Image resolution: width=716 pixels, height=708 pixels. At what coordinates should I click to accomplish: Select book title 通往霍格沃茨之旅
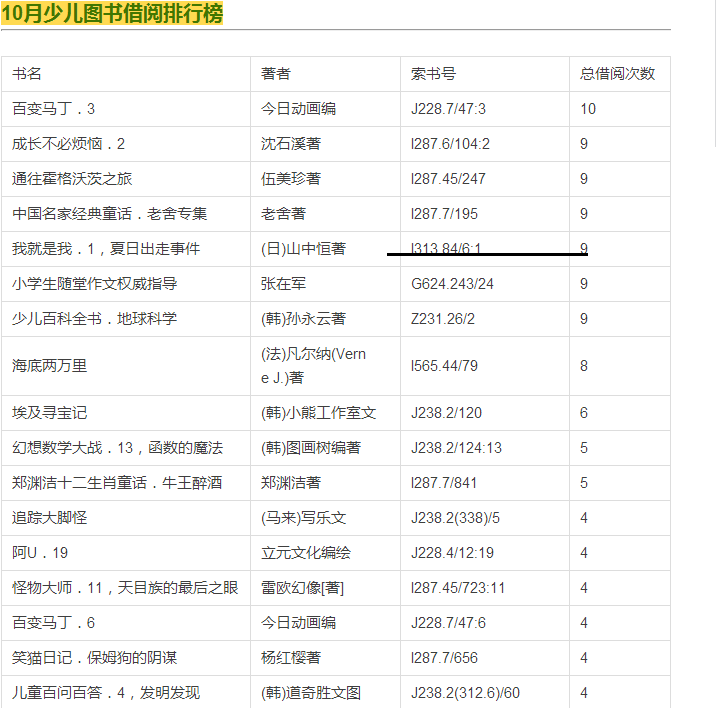pos(72,179)
